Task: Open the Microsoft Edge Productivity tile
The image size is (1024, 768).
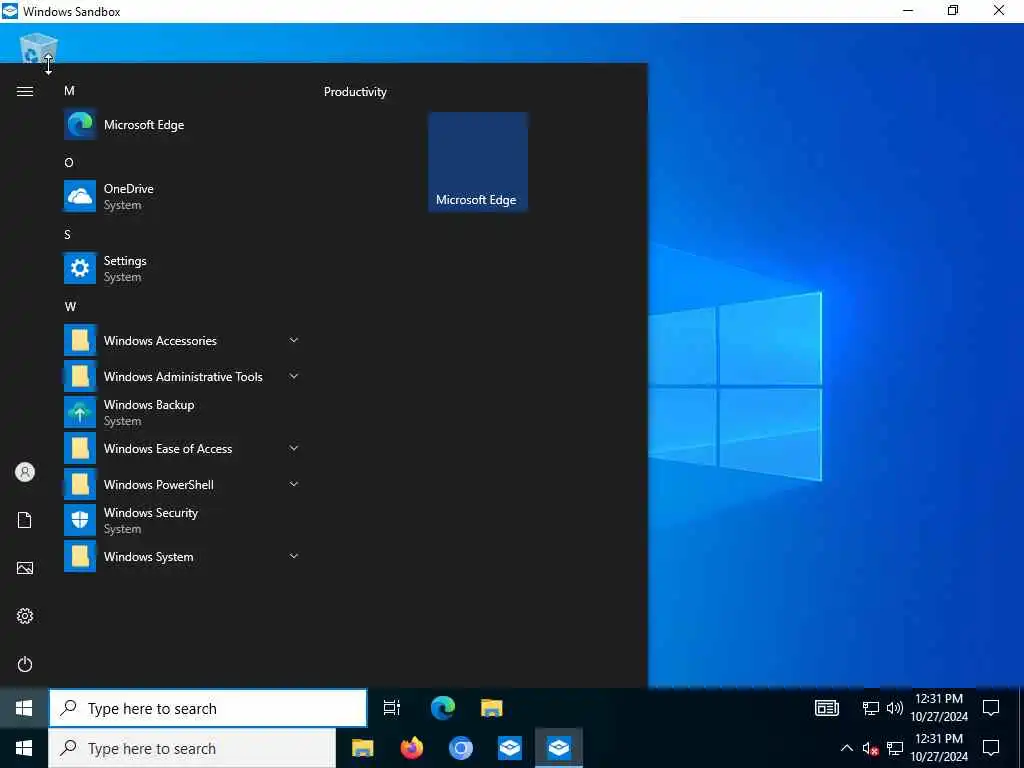Action: click(478, 162)
